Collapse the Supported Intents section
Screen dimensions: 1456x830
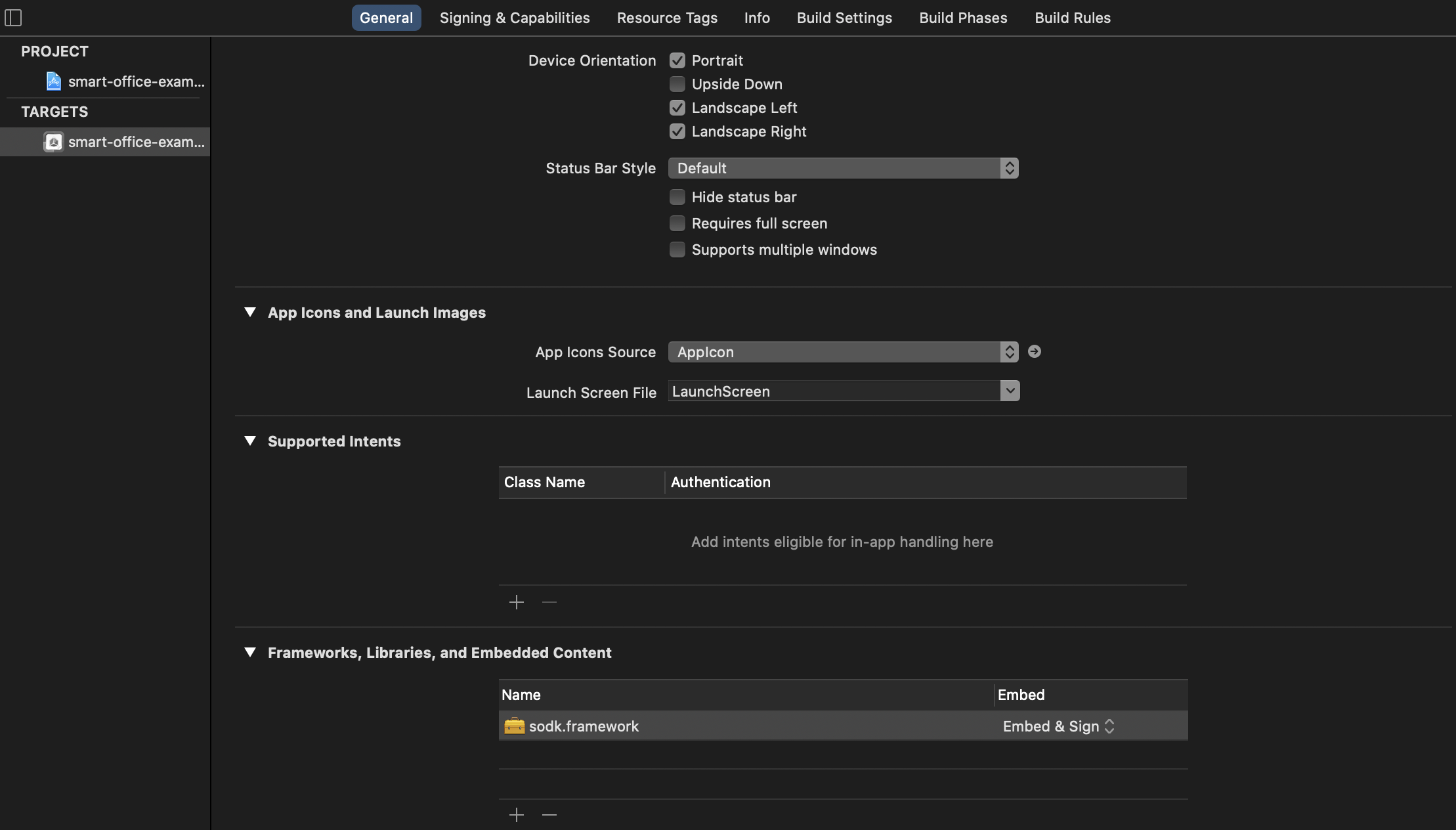click(x=250, y=441)
